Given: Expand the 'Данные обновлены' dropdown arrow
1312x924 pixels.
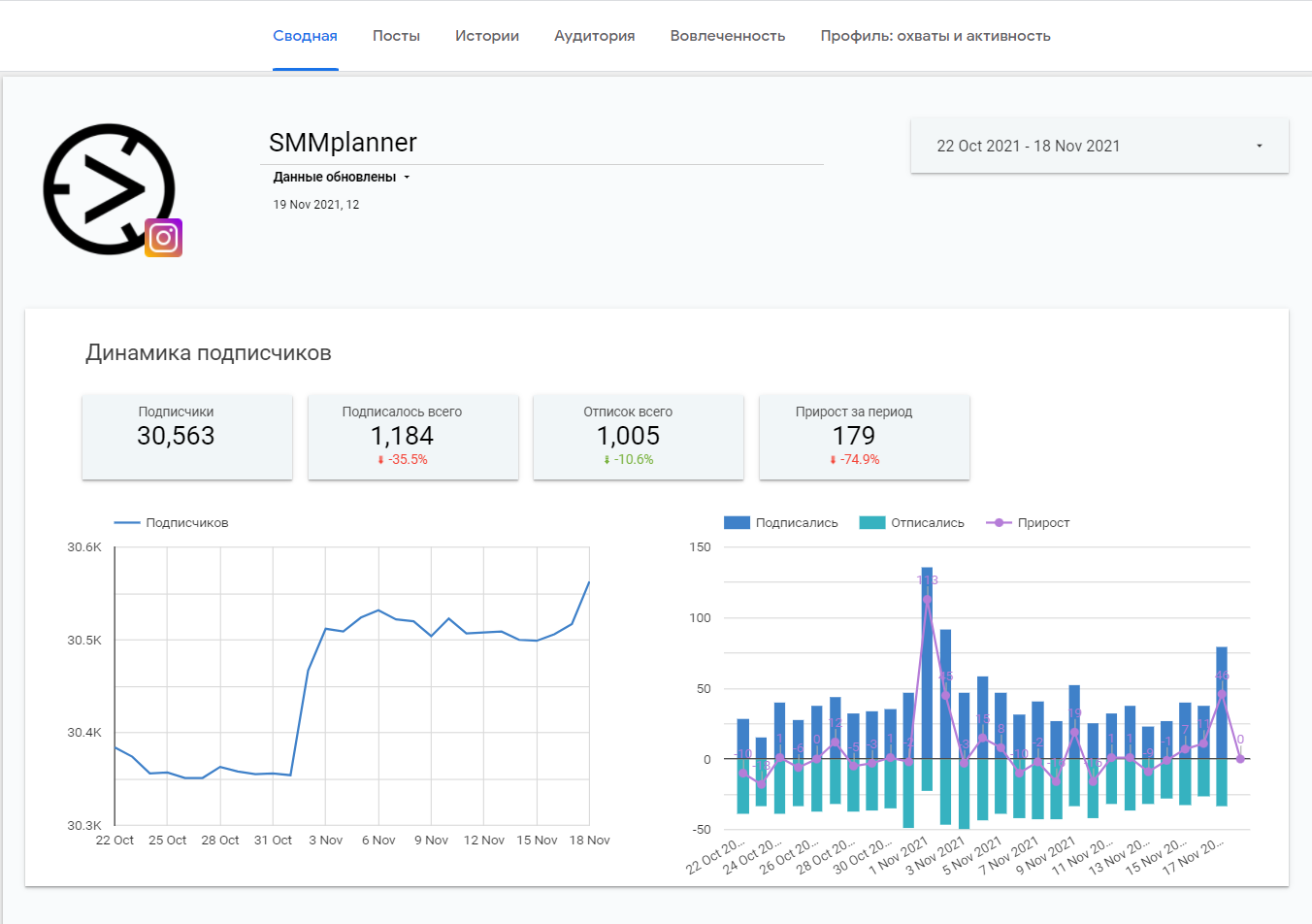Looking at the screenshot, I should pos(407,178).
